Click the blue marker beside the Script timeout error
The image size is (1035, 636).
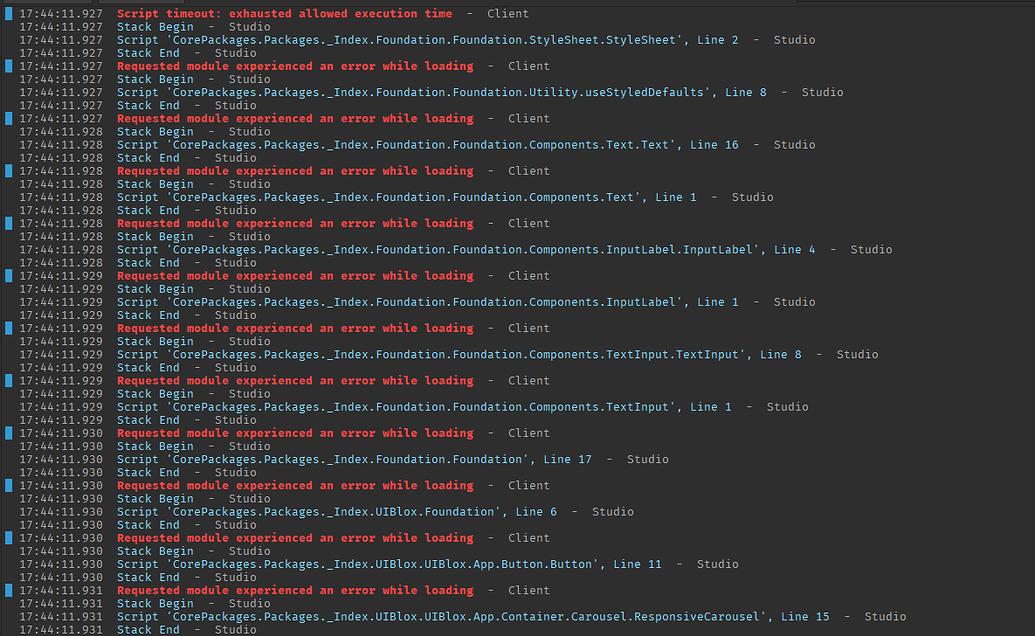[8, 13]
